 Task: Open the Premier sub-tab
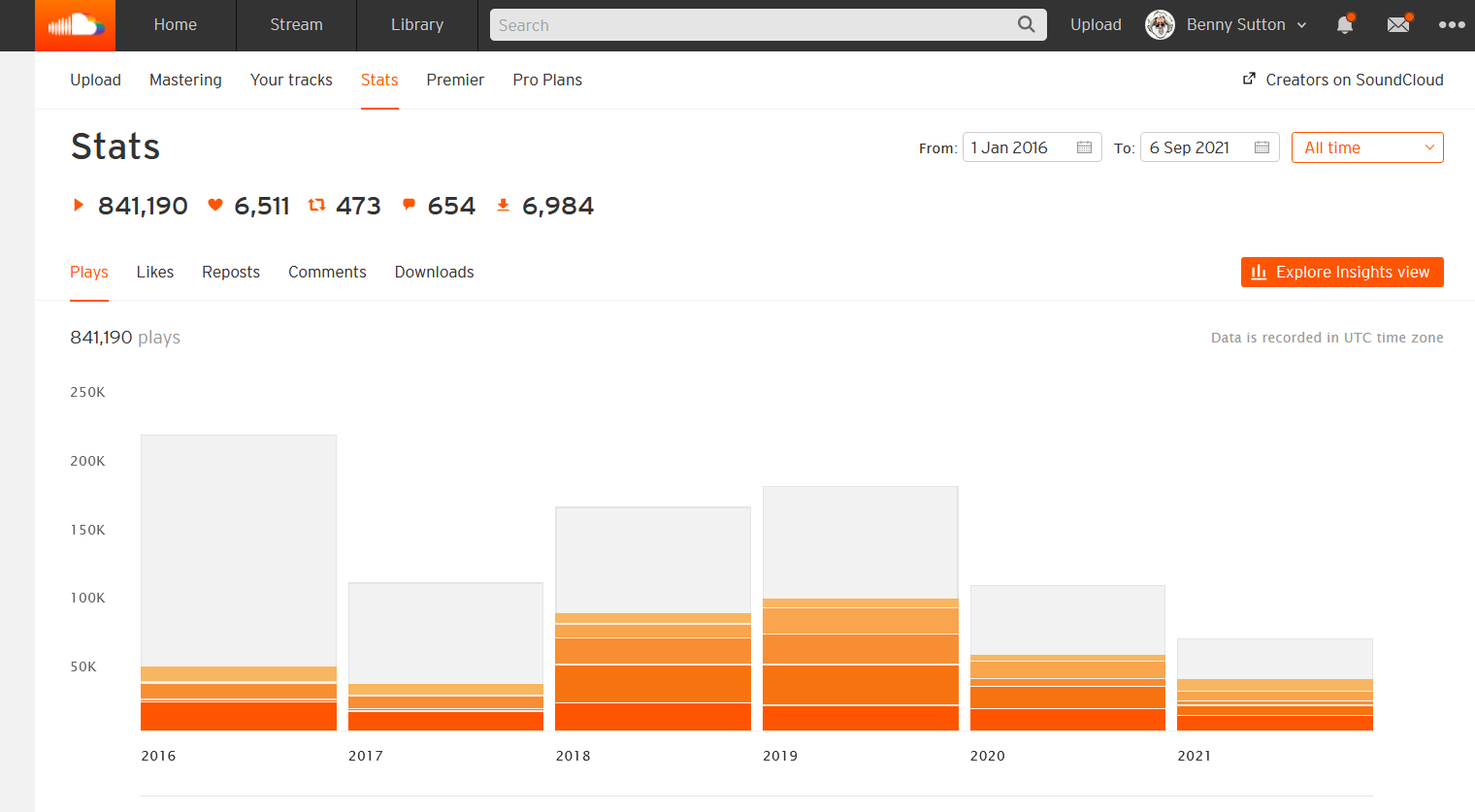pos(455,80)
